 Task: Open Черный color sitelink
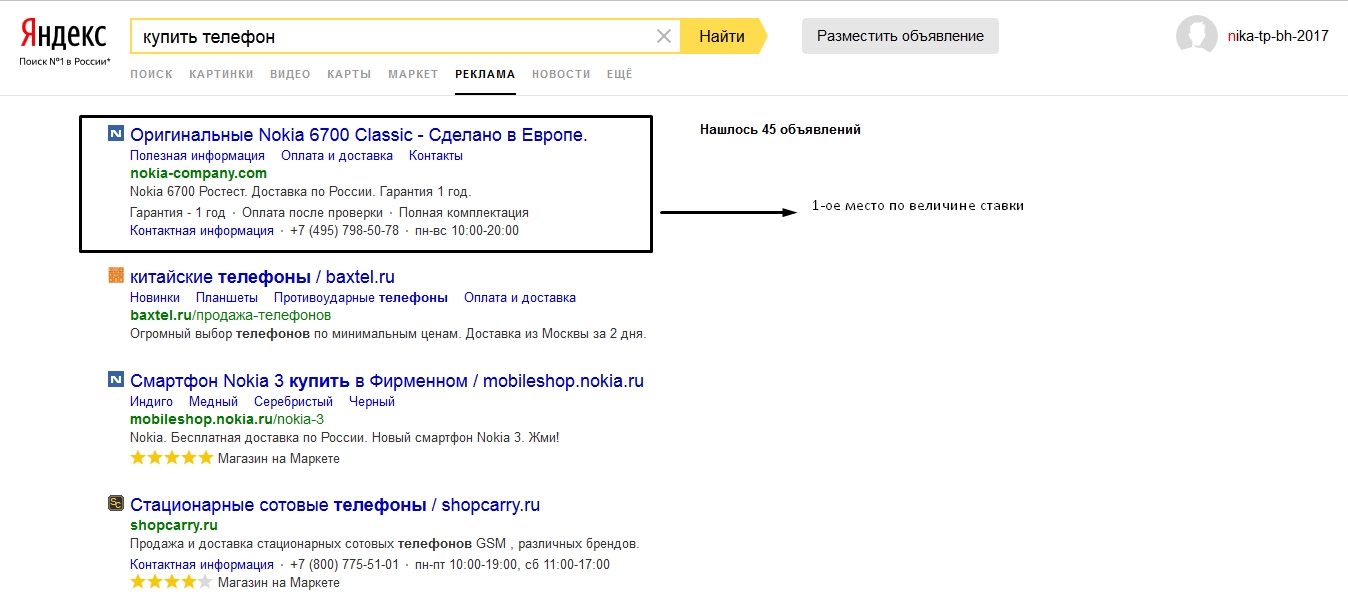(372, 401)
